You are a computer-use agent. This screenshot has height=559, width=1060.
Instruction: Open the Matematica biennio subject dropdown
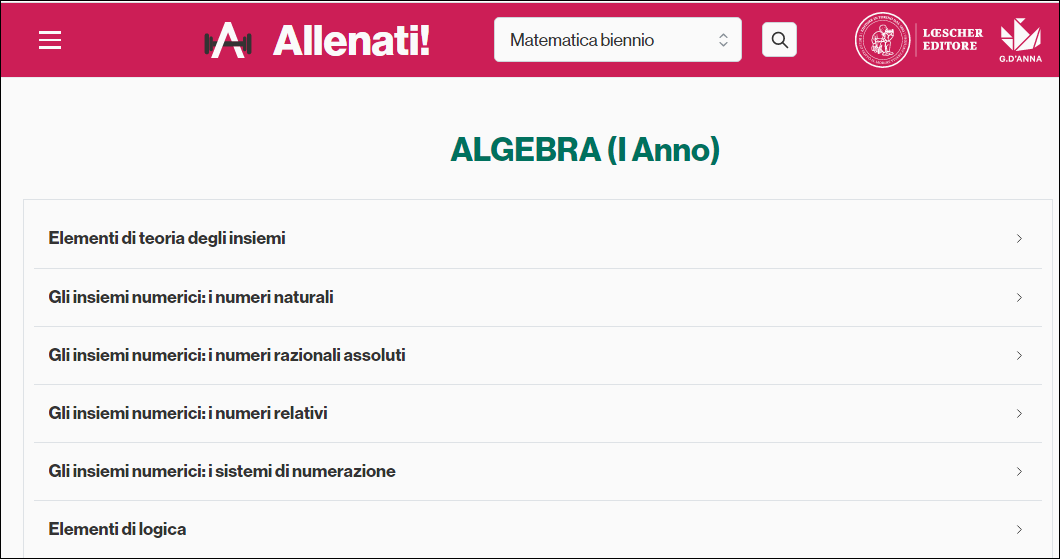click(617, 40)
